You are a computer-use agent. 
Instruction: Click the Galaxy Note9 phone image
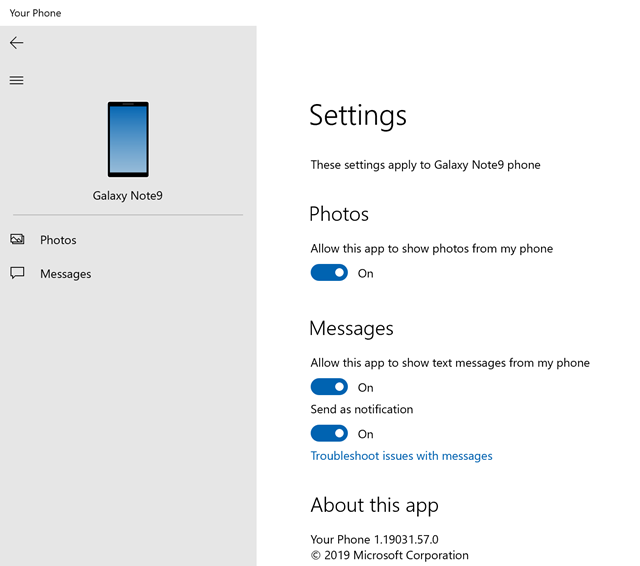128,140
